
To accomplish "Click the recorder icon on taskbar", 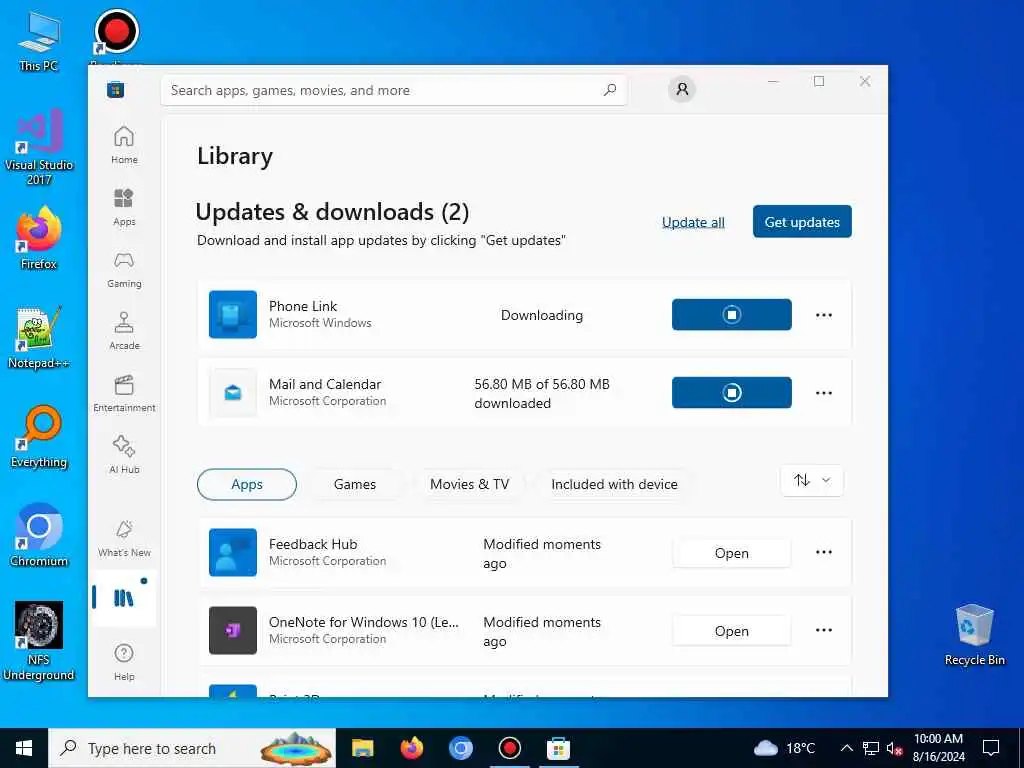I will click(x=509, y=748).
